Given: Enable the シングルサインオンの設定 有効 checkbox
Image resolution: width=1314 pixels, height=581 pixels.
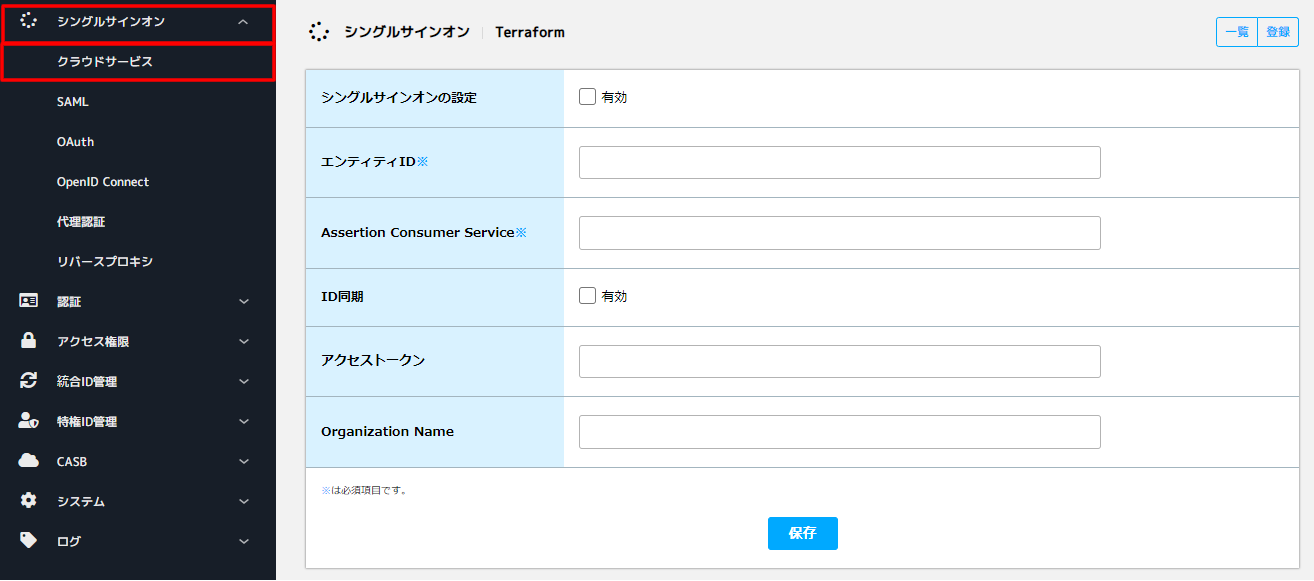Looking at the screenshot, I should [x=588, y=97].
